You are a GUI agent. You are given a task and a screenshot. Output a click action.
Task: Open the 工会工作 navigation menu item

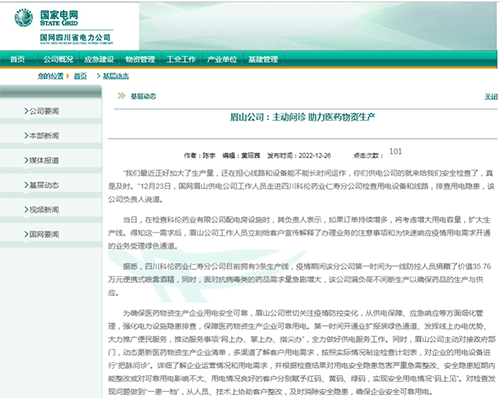click(x=181, y=59)
